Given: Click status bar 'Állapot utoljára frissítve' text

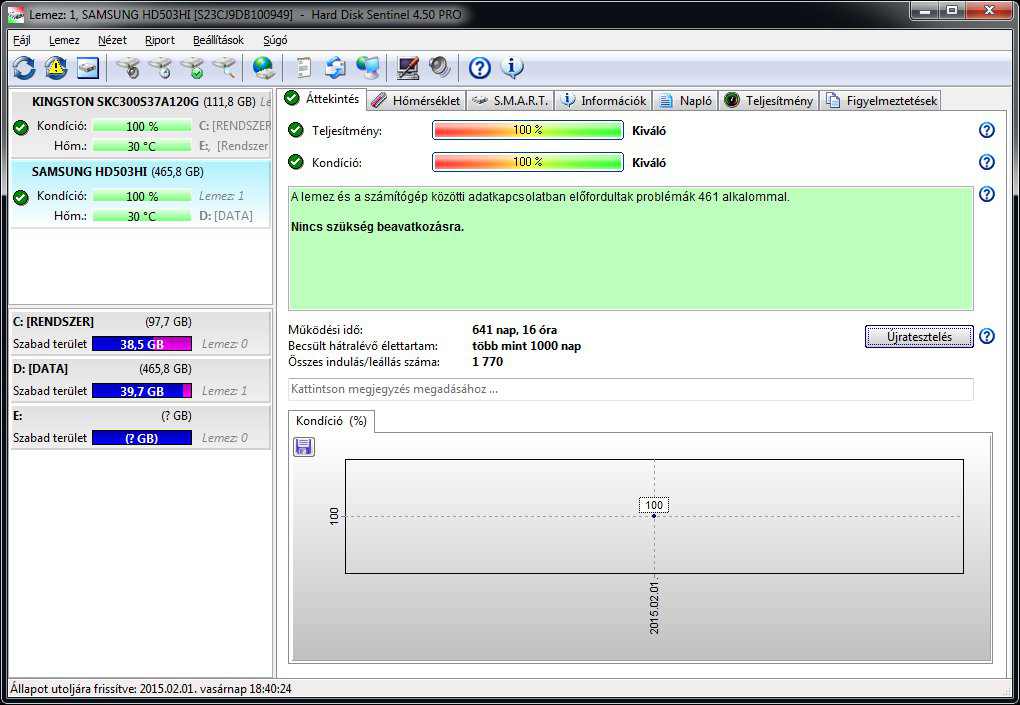Looking at the screenshot, I should click(x=151, y=689).
